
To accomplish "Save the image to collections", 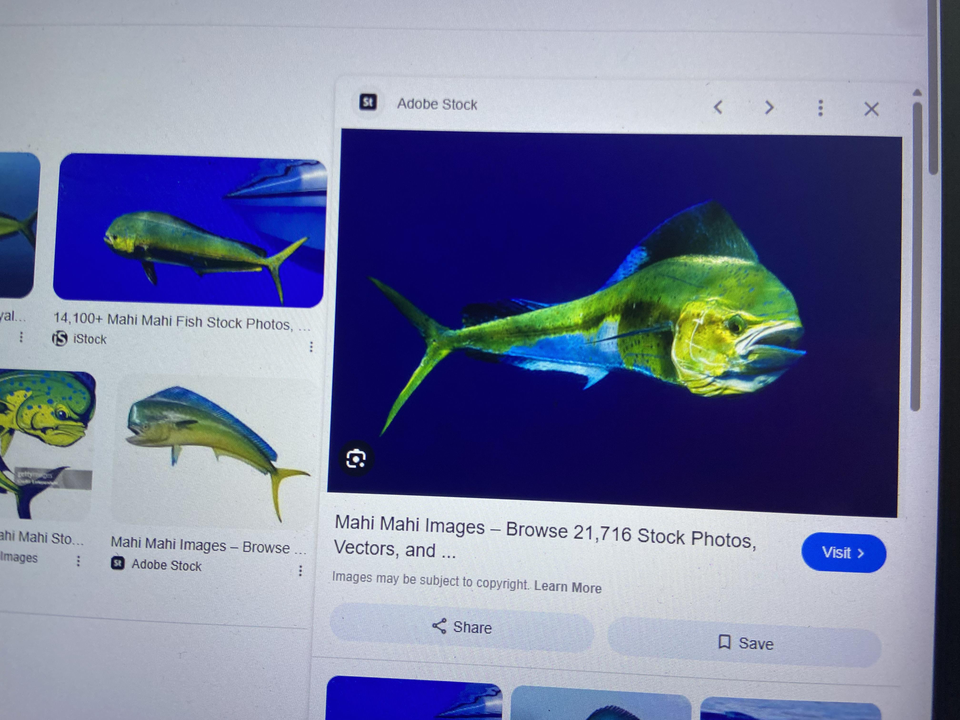I will (x=745, y=643).
